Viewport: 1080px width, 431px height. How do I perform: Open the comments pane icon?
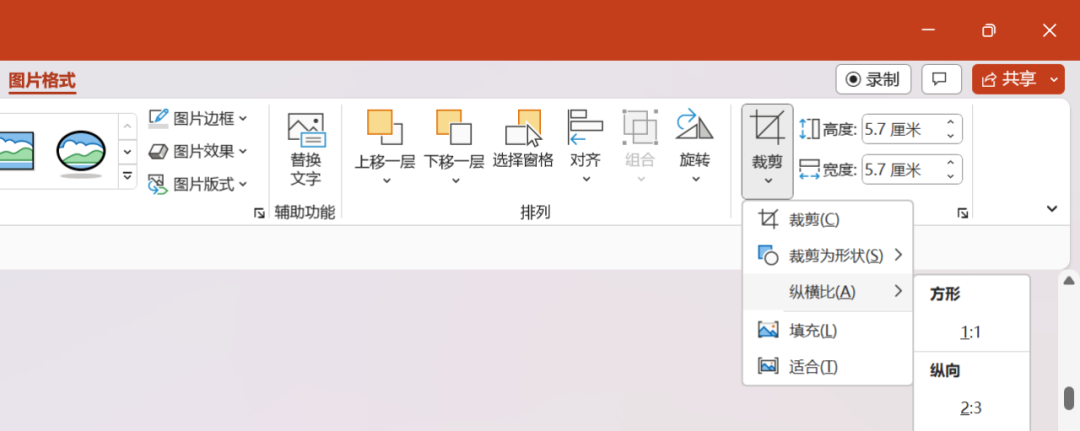pyautogui.click(x=941, y=79)
